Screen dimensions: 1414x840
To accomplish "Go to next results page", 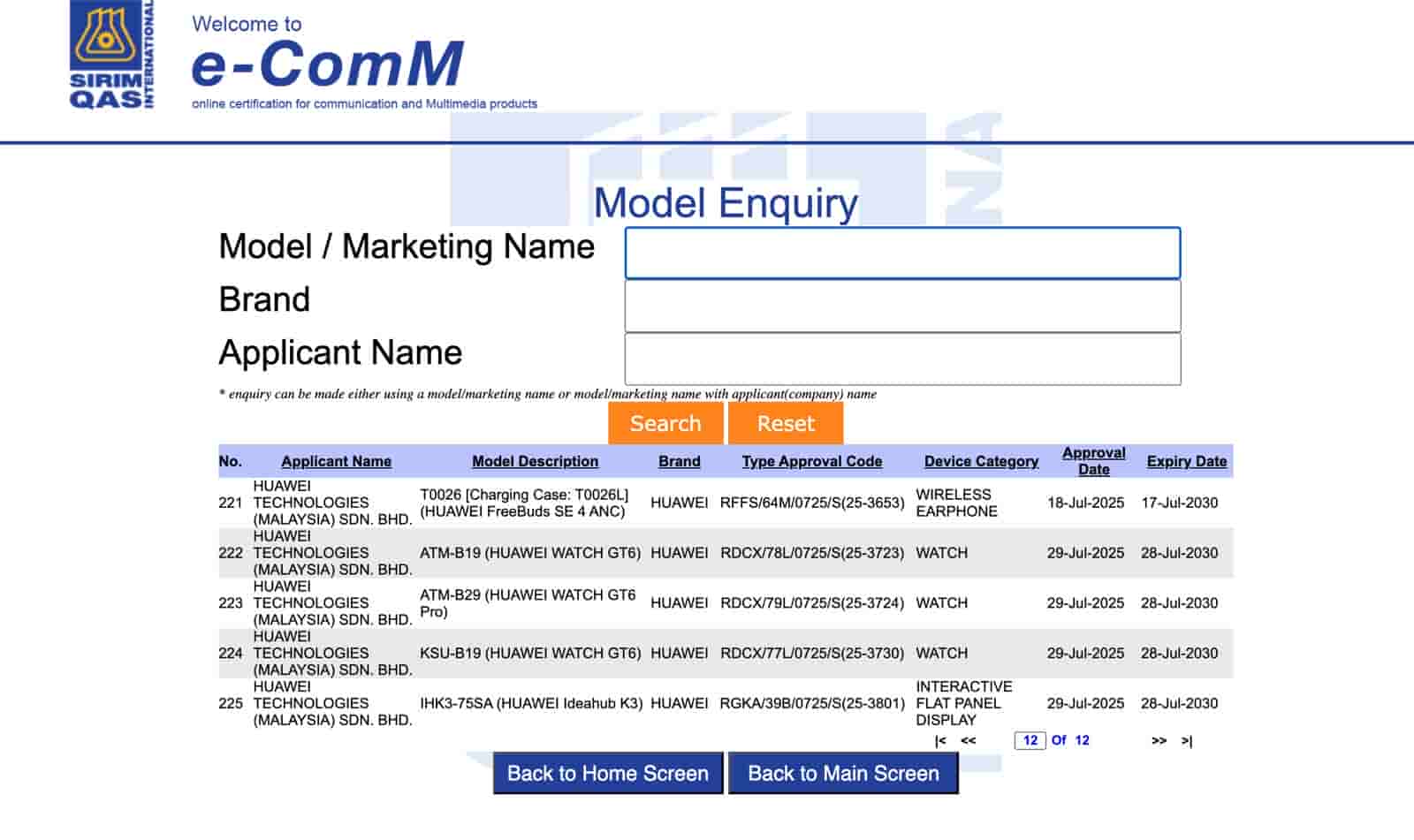I will pyautogui.click(x=1159, y=741).
